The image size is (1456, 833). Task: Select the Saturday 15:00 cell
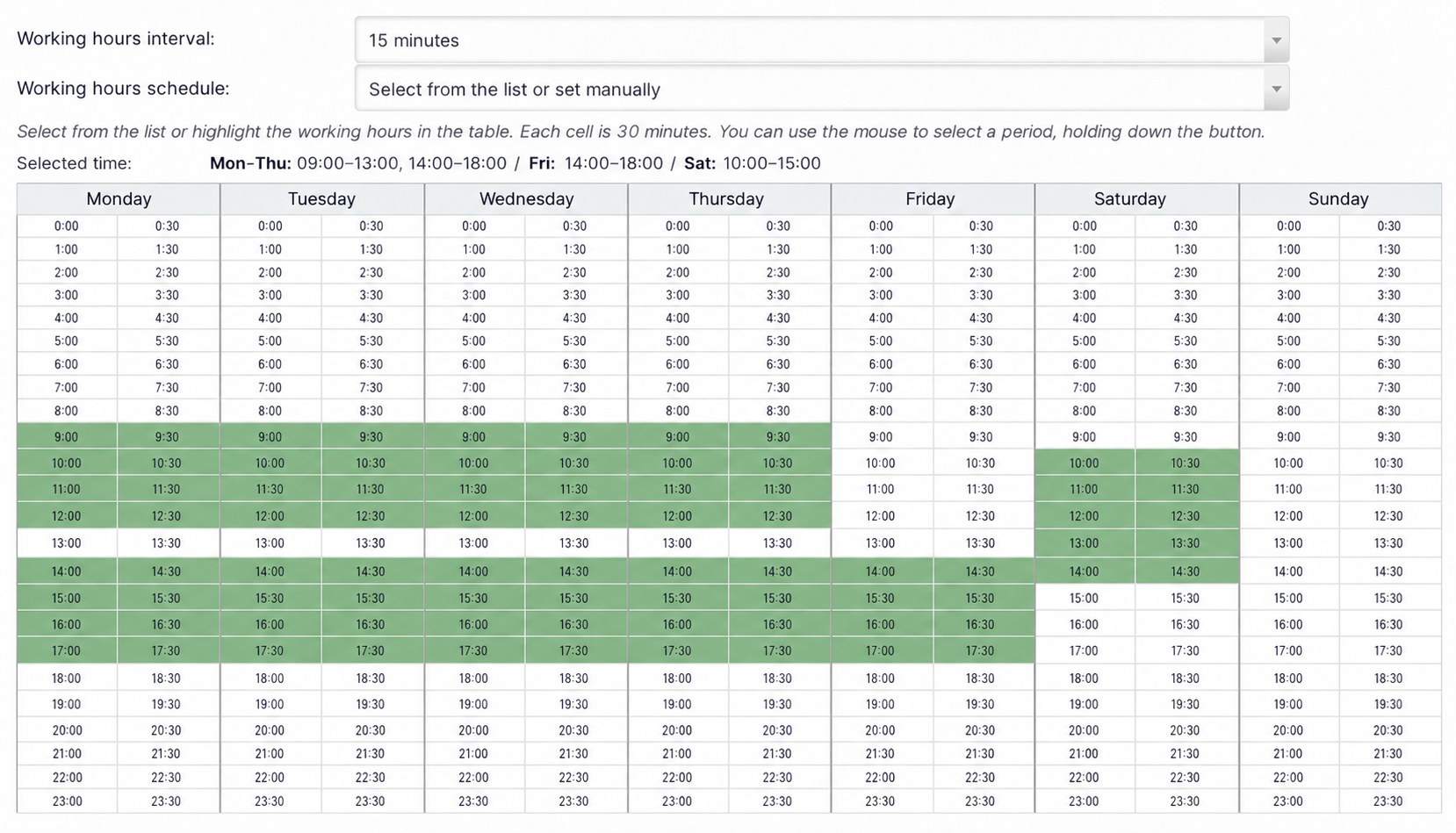(x=1084, y=598)
